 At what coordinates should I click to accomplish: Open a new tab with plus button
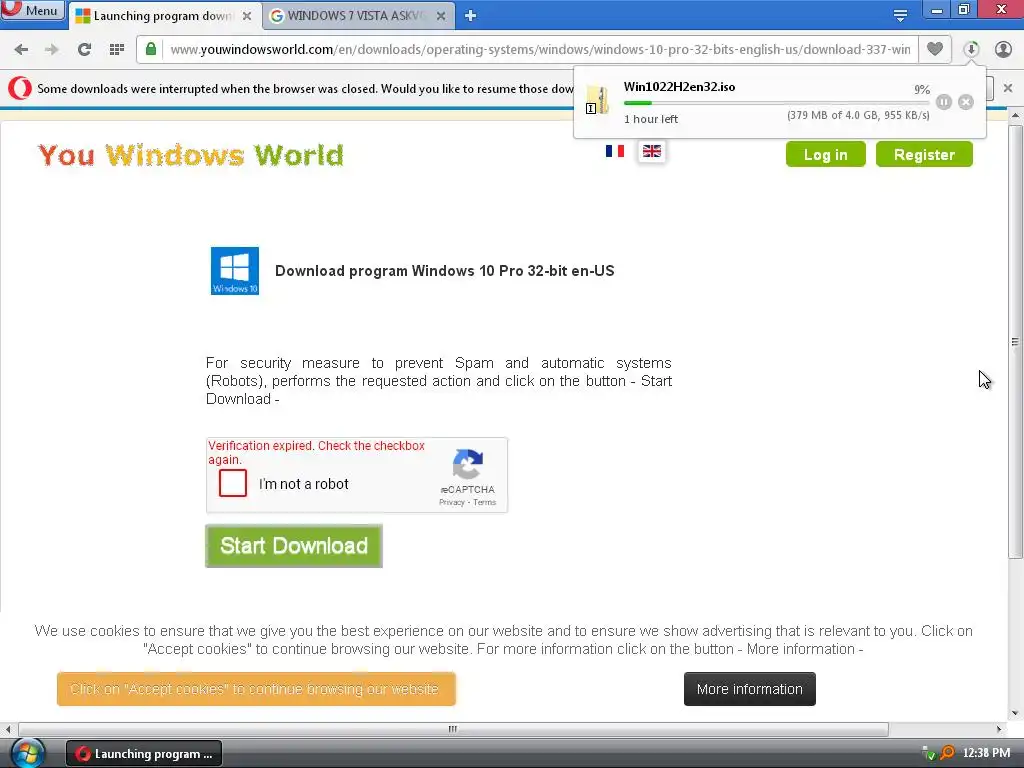coord(470,16)
